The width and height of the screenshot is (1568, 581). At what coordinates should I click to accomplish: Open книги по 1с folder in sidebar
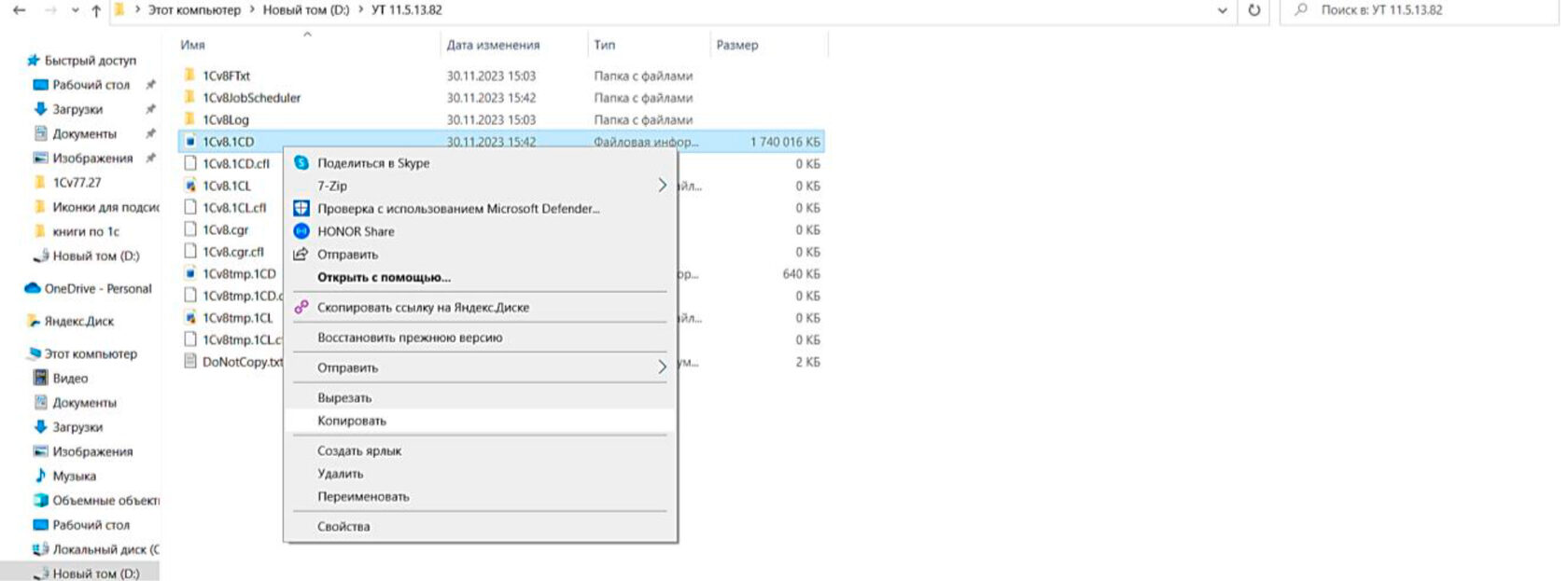(x=86, y=231)
